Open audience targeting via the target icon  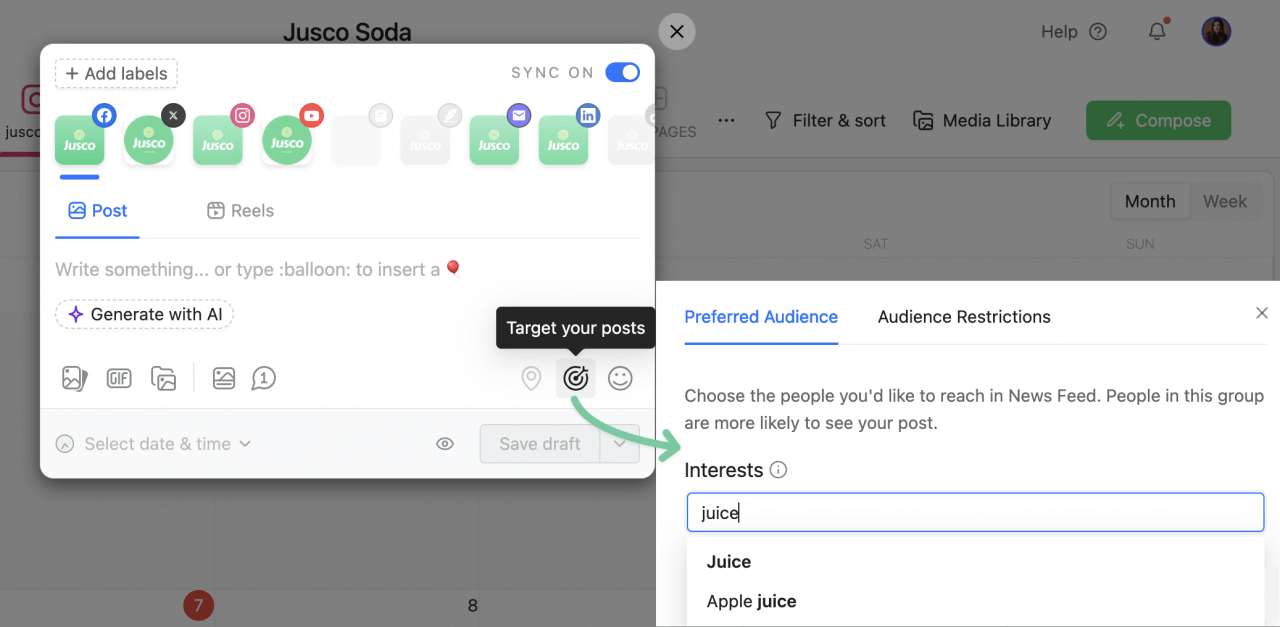(x=576, y=378)
